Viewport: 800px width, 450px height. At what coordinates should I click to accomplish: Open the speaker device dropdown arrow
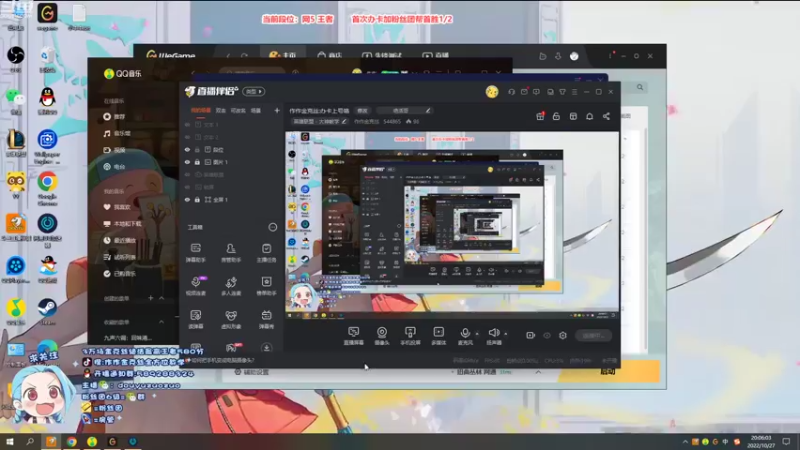click(506, 334)
